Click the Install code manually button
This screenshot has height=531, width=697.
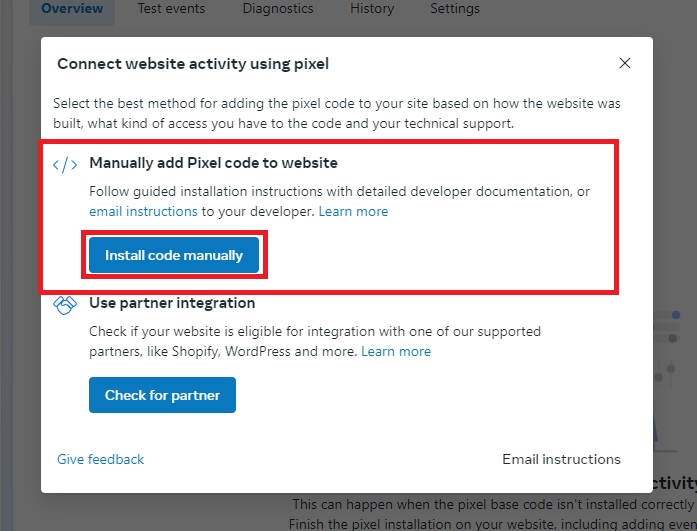[x=174, y=255]
